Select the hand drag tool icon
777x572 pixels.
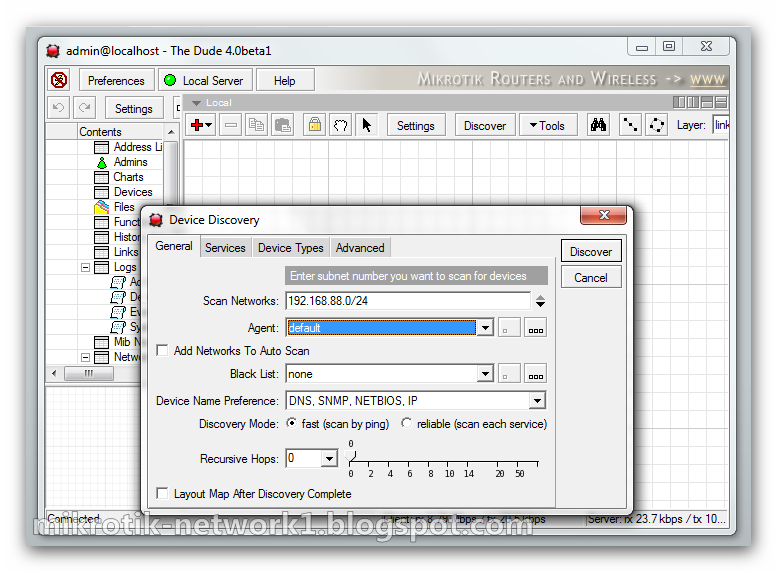coord(340,125)
